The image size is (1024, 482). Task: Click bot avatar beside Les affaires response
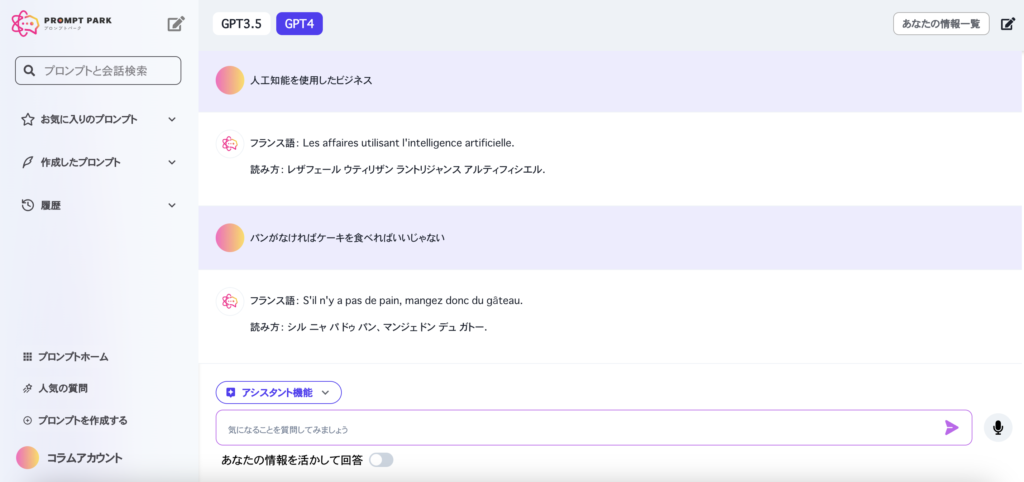pyautogui.click(x=230, y=143)
